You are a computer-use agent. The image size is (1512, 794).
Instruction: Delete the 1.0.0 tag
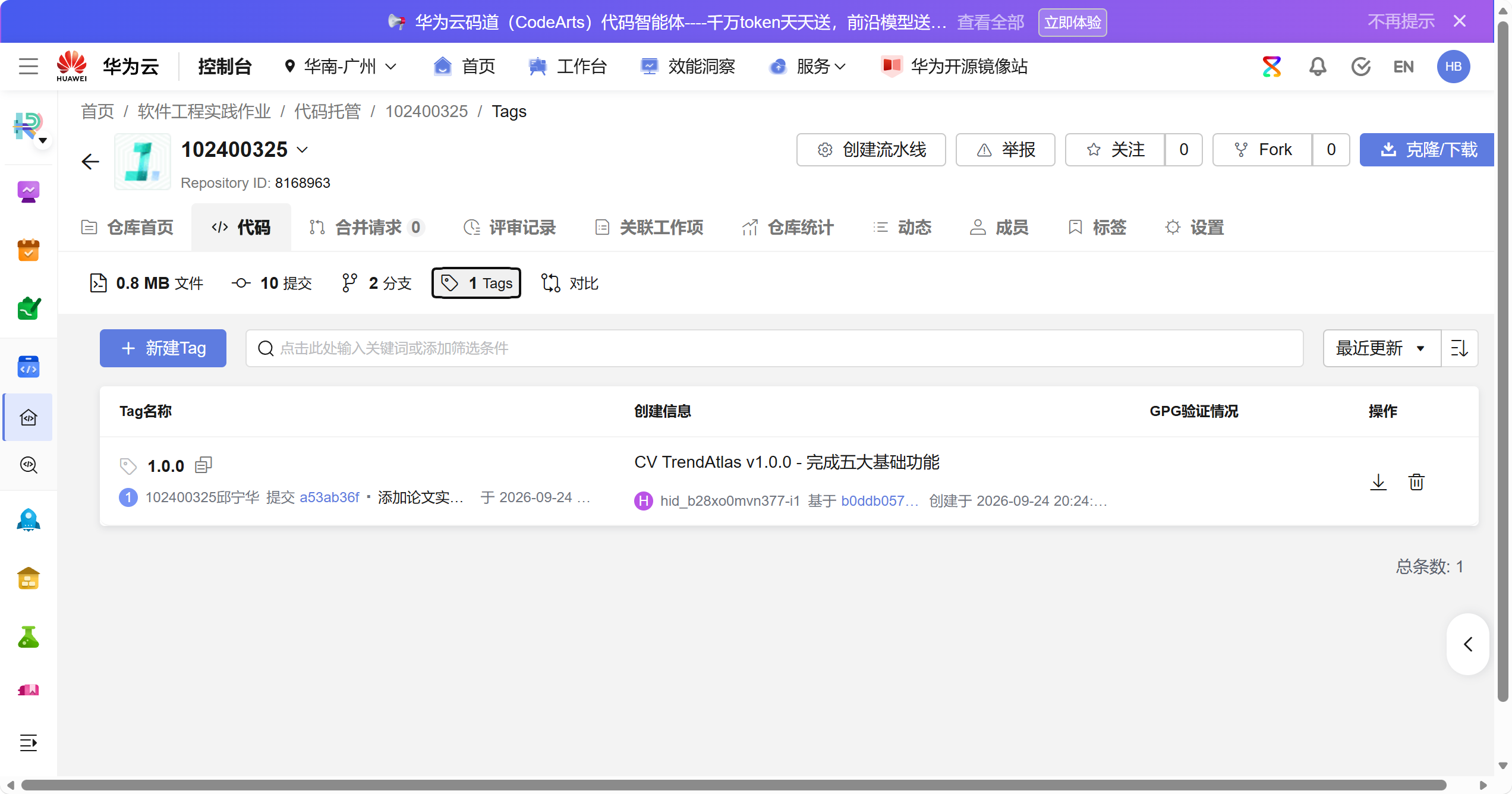(x=1416, y=482)
